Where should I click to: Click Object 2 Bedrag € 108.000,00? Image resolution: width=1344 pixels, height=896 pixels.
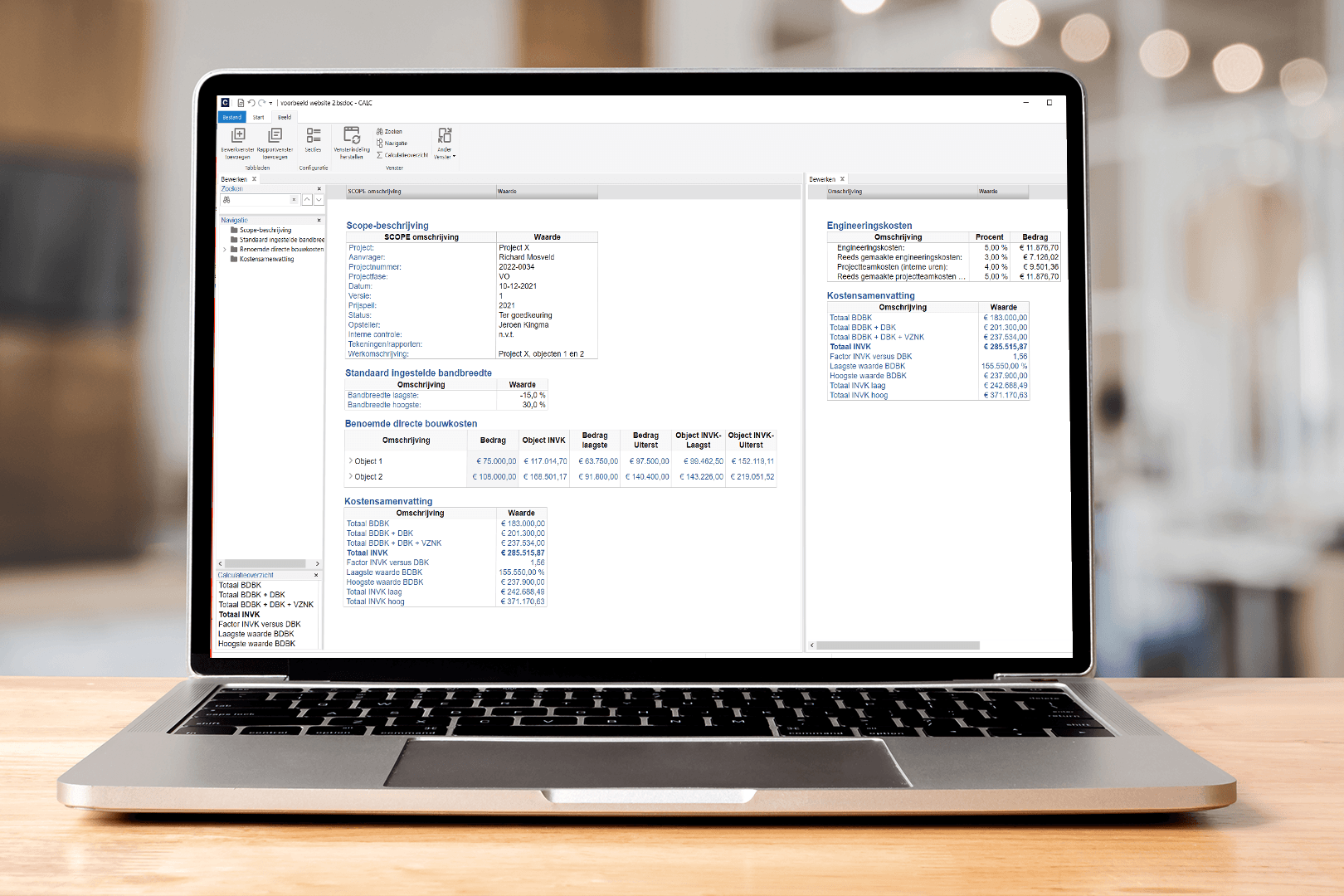point(494,477)
